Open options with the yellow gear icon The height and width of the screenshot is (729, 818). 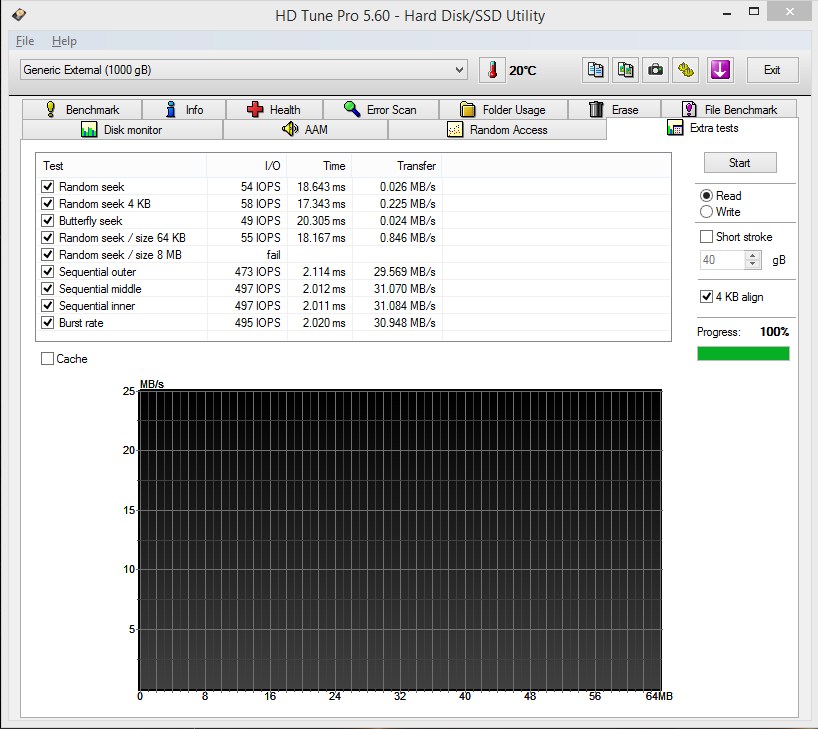685,70
